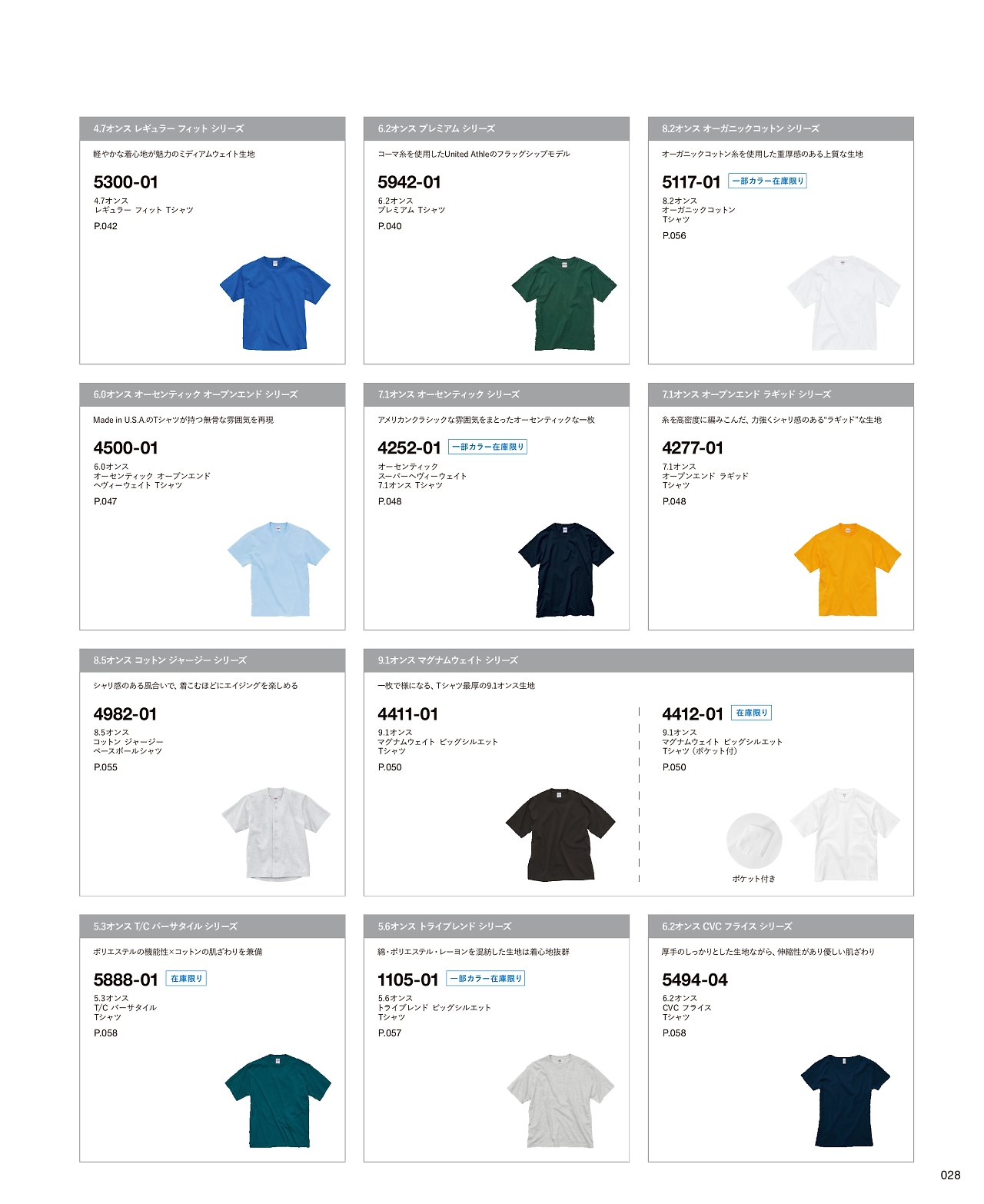Click the yellow 4277-01 rugged T-shirt image

(x=847, y=569)
